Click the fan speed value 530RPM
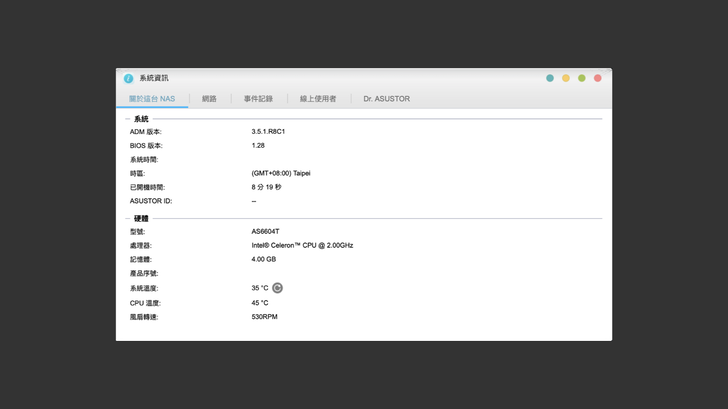 264,317
